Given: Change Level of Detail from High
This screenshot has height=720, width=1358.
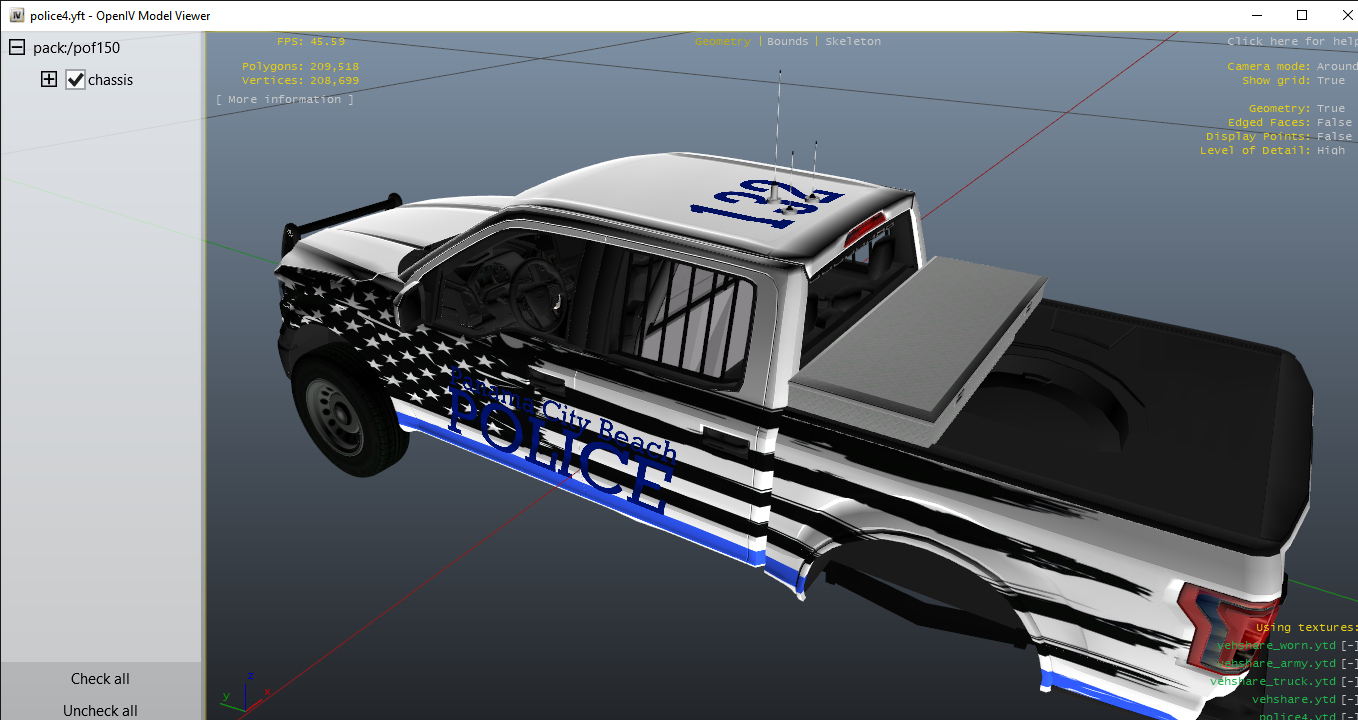Looking at the screenshot, I should tap(1331, 150).
